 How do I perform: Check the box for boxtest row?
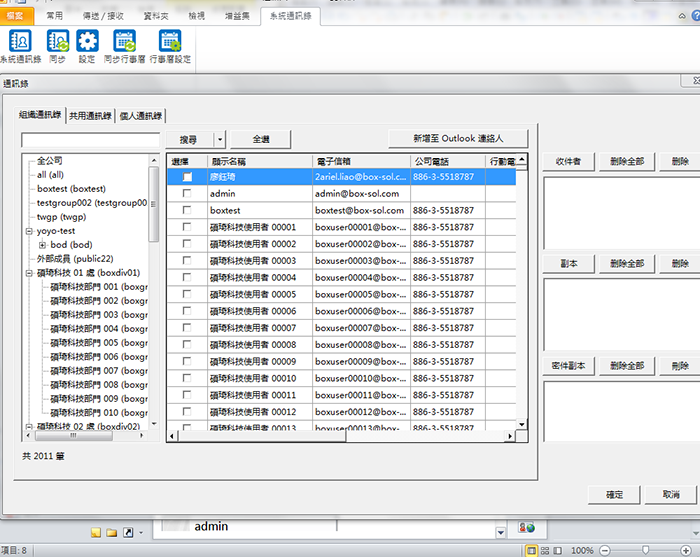click(187, 210)
